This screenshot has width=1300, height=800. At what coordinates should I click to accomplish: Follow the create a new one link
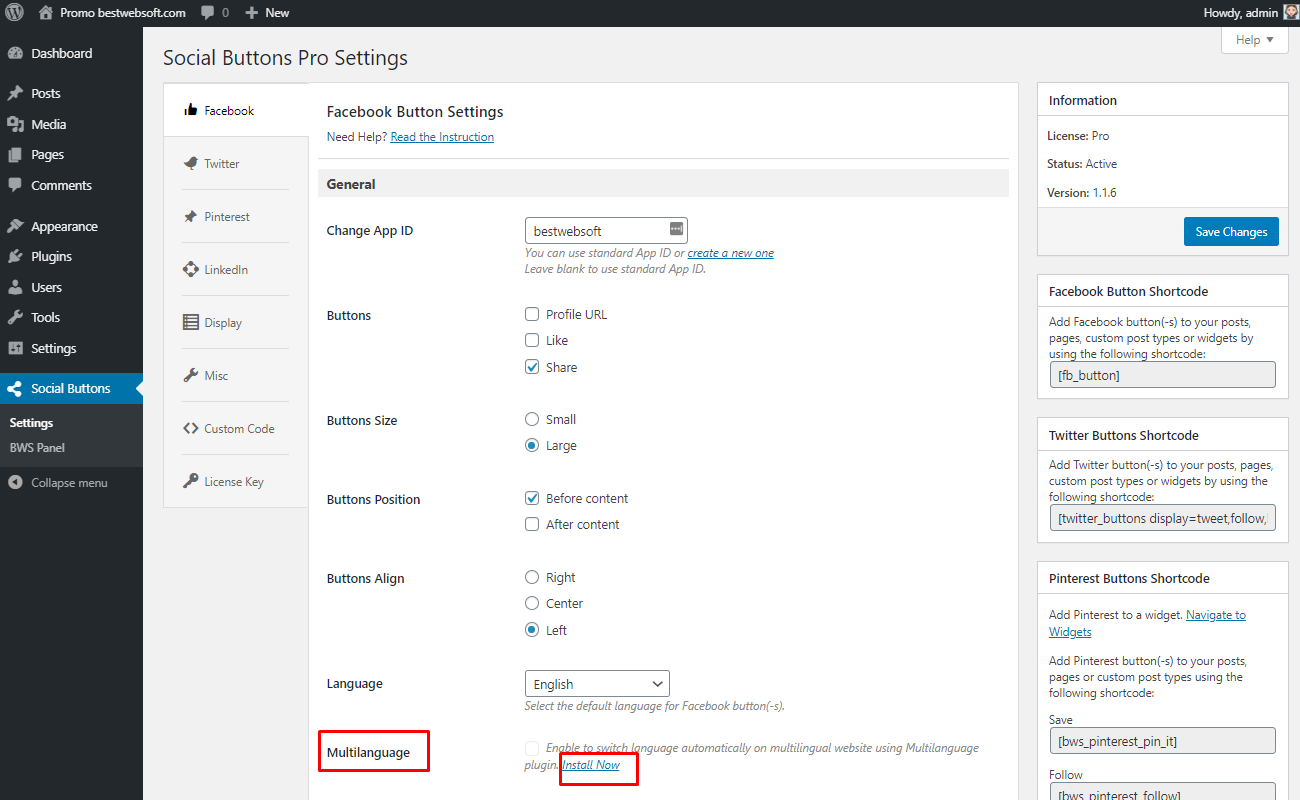pyautogui.click(x=731, y=253)
